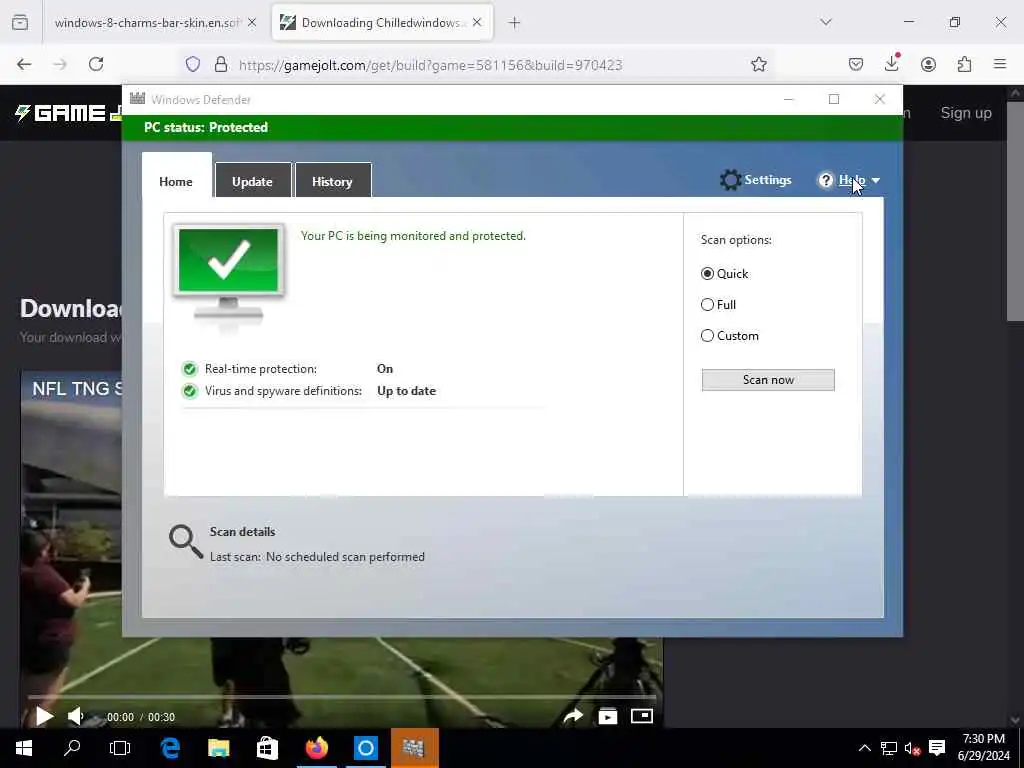
Task: Click Windows Defender taskbar button
Action: tap(414, 748)
